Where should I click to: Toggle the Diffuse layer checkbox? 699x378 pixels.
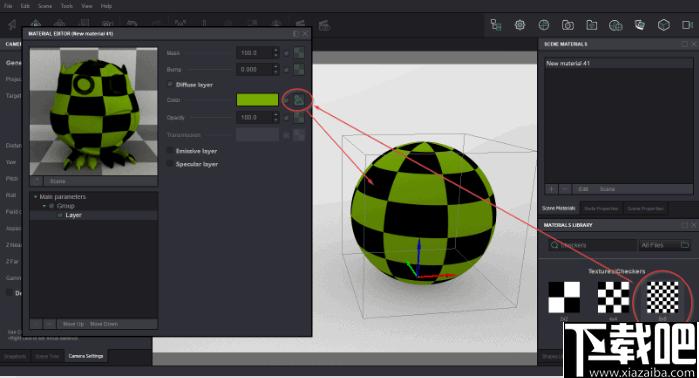pos(170,84)
